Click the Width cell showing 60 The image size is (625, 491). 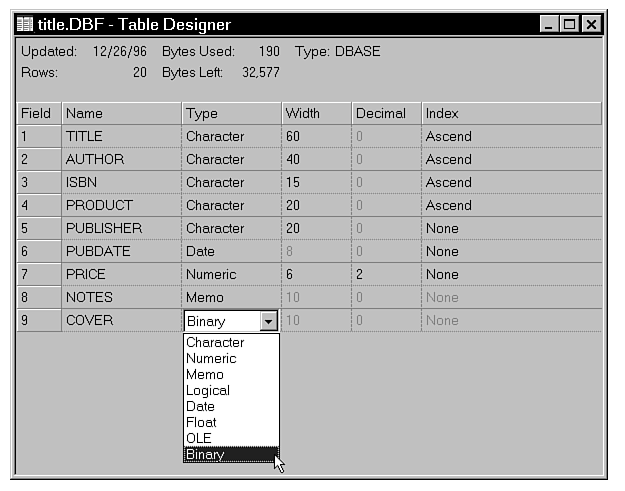point(315,137)
